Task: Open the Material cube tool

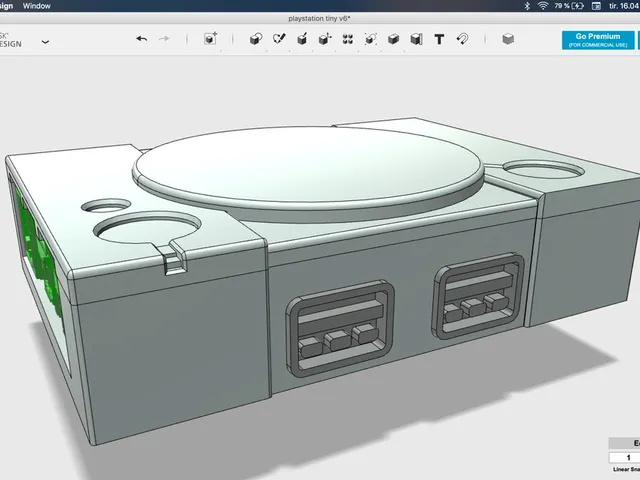Action: pos(508,39)
